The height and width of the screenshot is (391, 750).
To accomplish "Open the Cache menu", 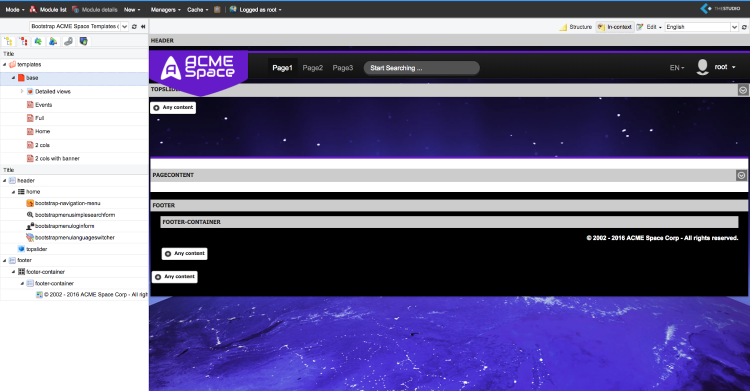I will point(198,10).
